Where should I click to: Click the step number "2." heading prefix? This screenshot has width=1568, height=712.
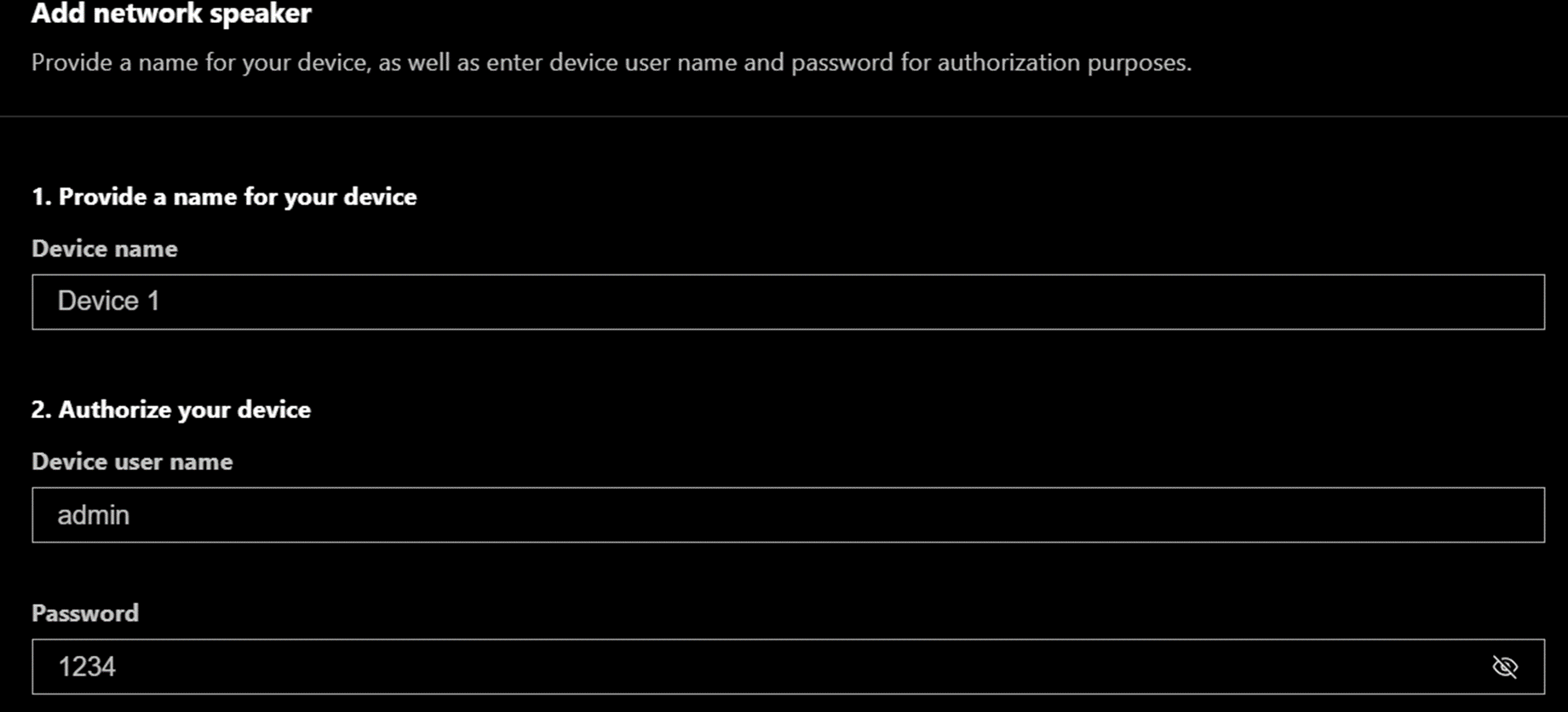pyautogui.click(x=42, y=410)
